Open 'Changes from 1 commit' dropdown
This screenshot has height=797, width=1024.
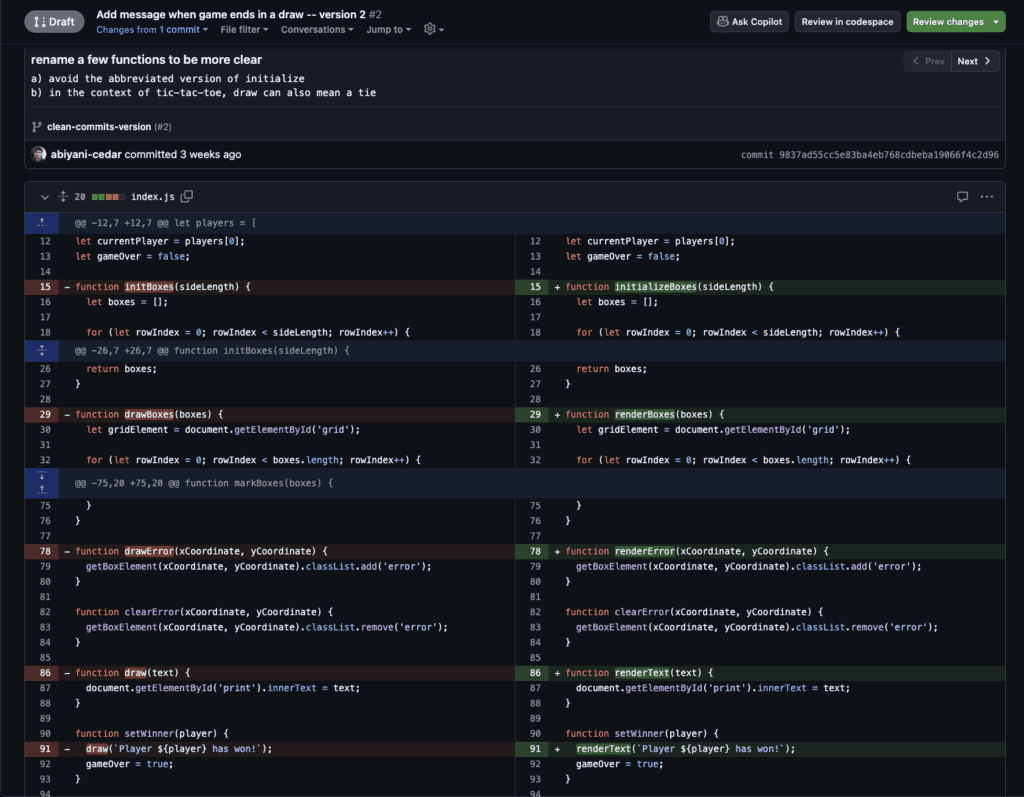pyautogui.click(x=152, y=30)
